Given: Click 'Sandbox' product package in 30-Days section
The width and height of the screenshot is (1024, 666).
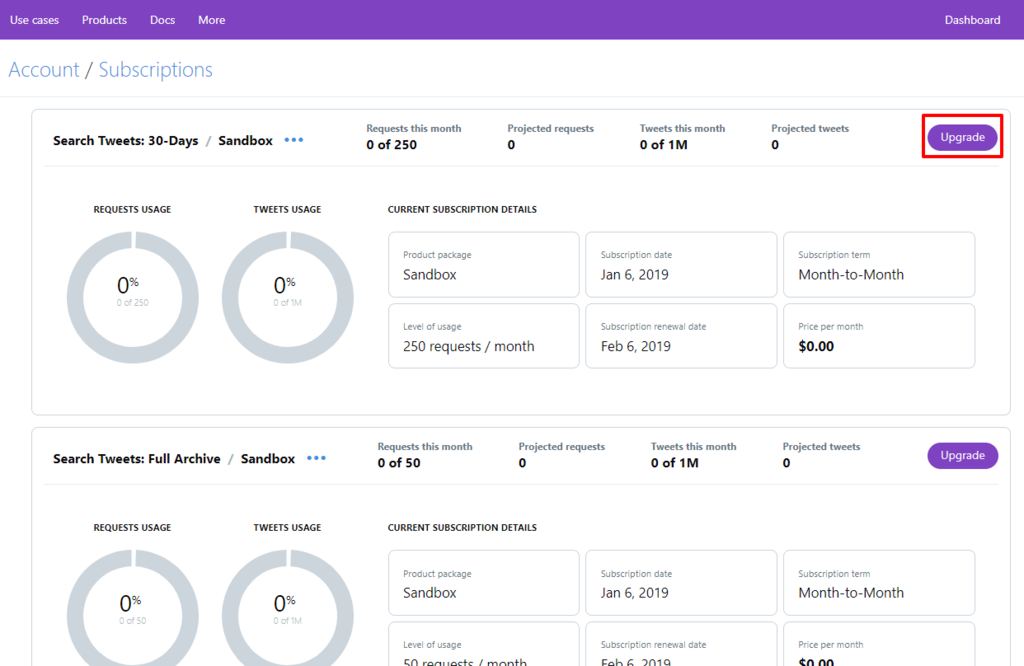Looking at the screenshot, I should (430, 274).
